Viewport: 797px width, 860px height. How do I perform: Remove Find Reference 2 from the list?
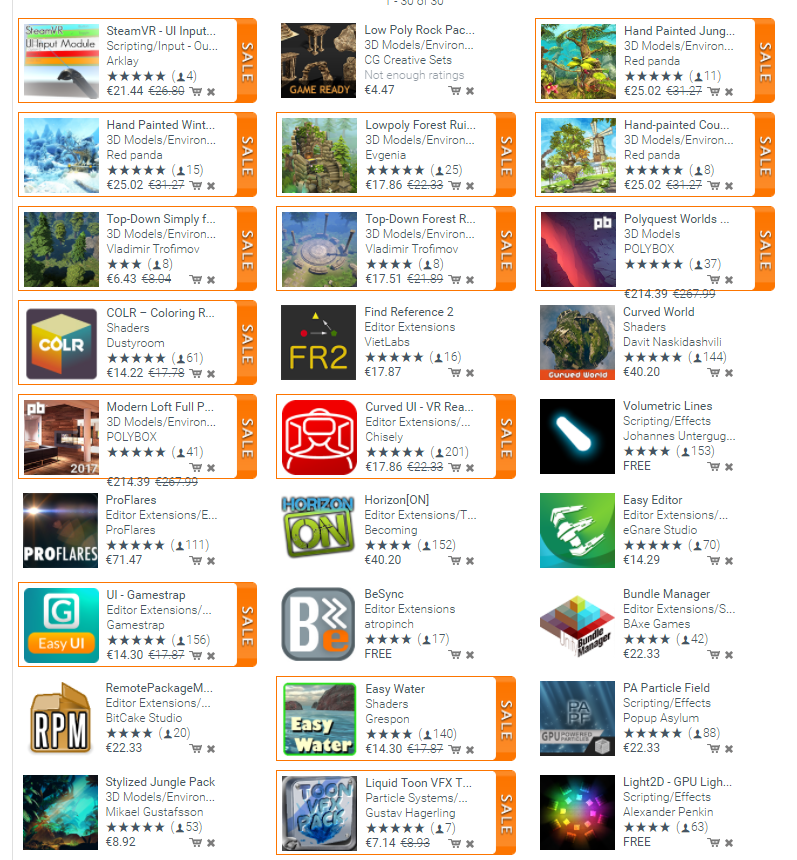[470, 373]
